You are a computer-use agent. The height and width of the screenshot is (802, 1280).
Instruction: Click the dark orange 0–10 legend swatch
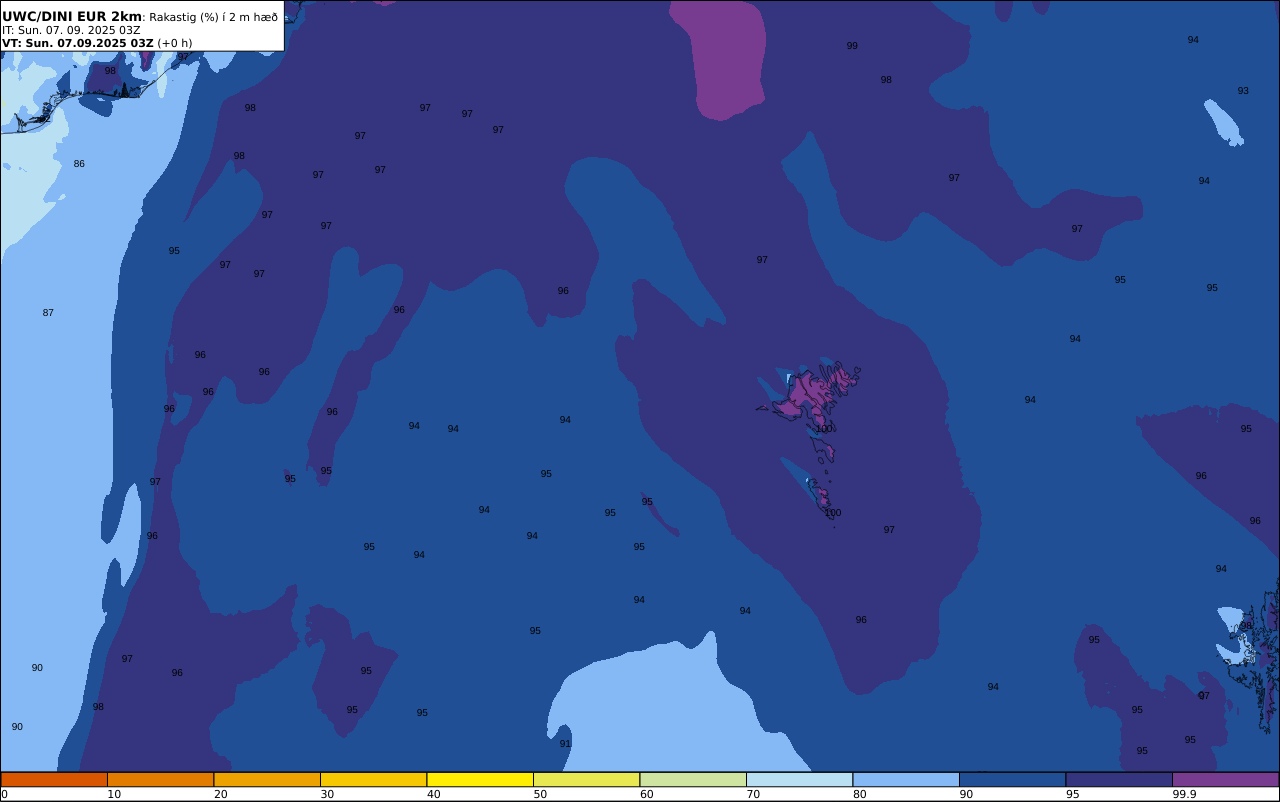click(x=54, y=779)
